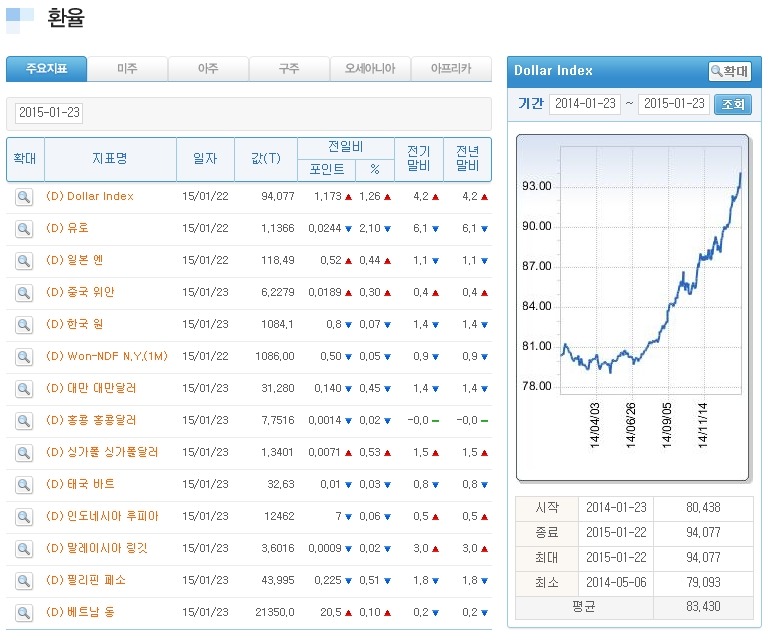Switch to the 미주 tab
This screenshot has width=769, height=641.
(127, 69)
